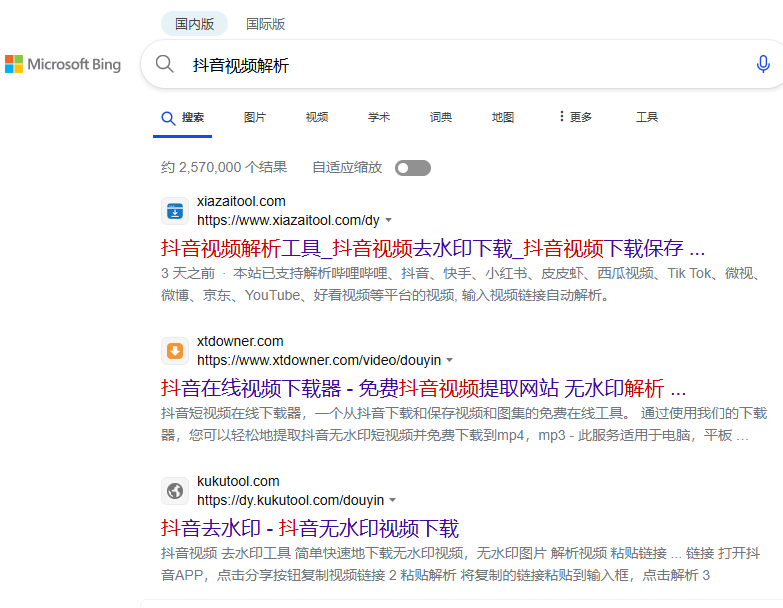Open the 学术 tab
Viewport: 783px width, 608px height.
pyautogui.click(x=379, y=117)
